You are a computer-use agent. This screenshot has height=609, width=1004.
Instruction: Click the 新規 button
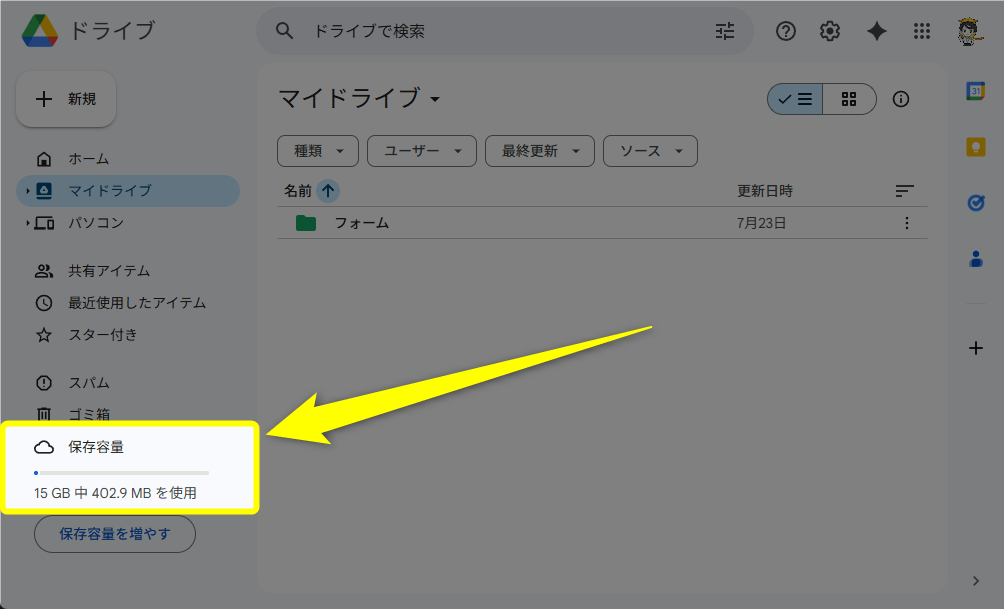66,99
